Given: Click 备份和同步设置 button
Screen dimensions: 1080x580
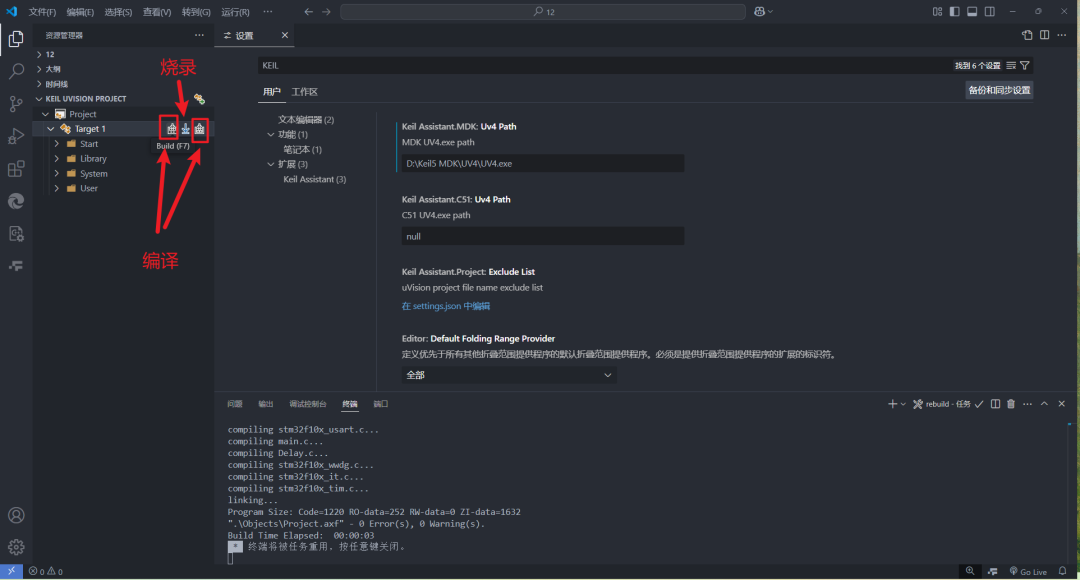Looking at the screenshot, I should (x=999, y=90).
